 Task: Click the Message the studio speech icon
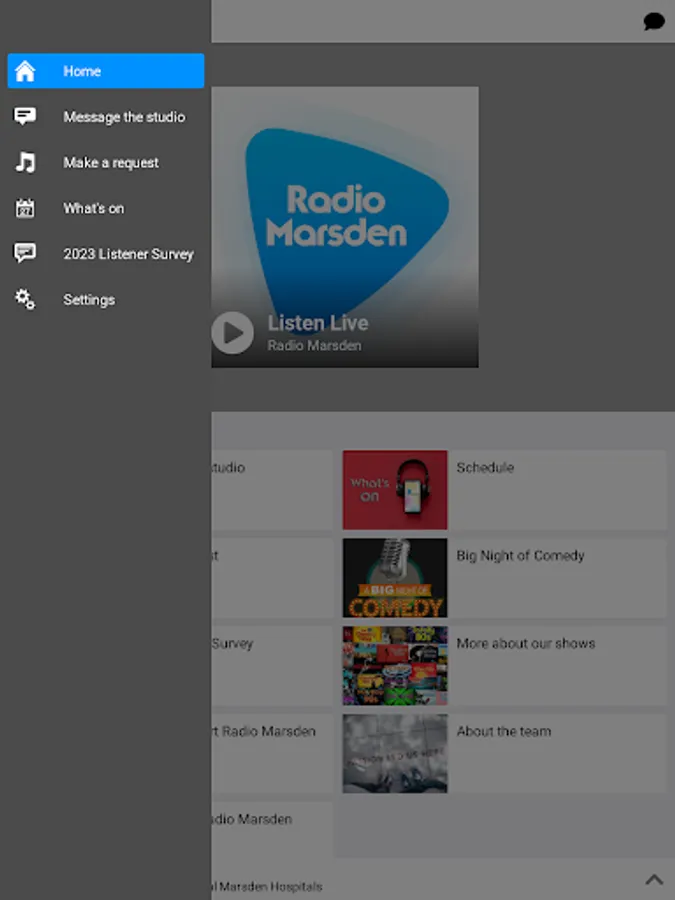(25, 117)
